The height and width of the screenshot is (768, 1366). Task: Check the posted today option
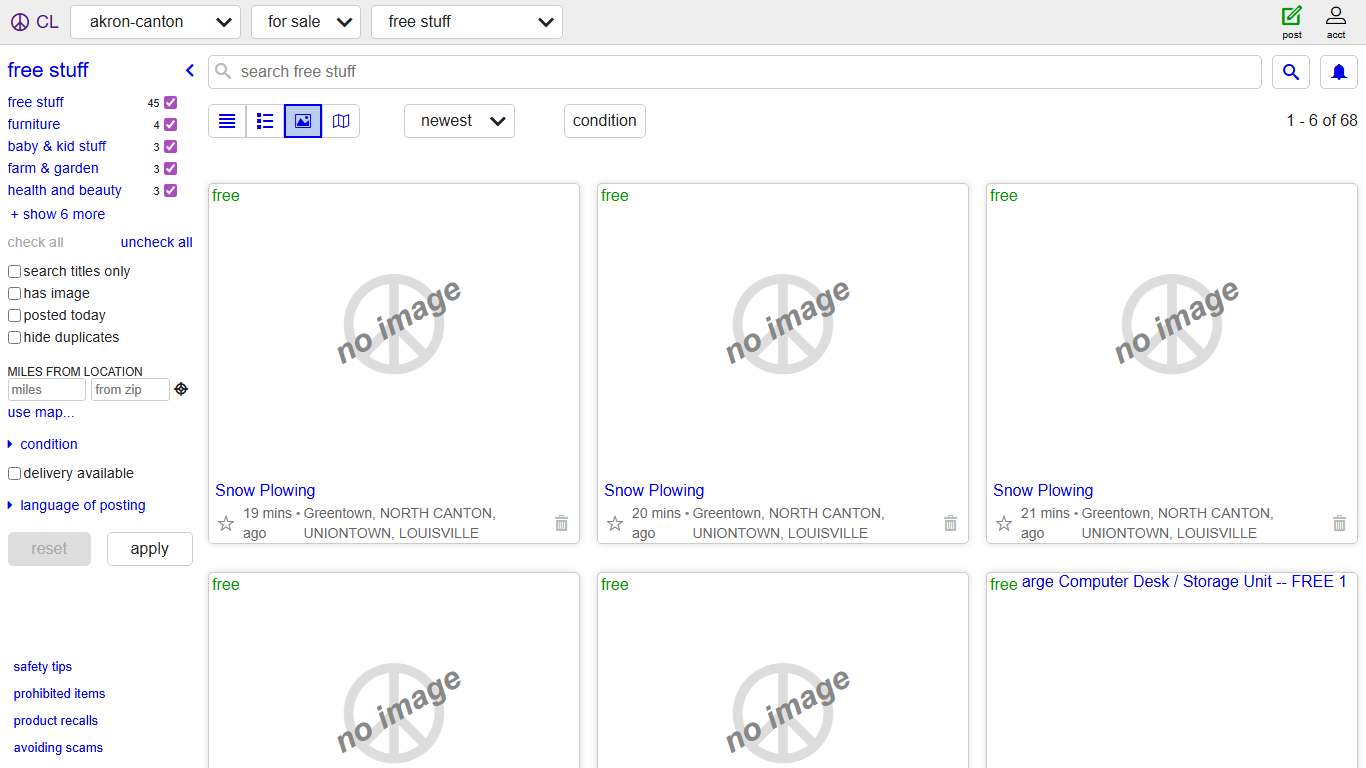pyautogui.click(x=15, y=316)
